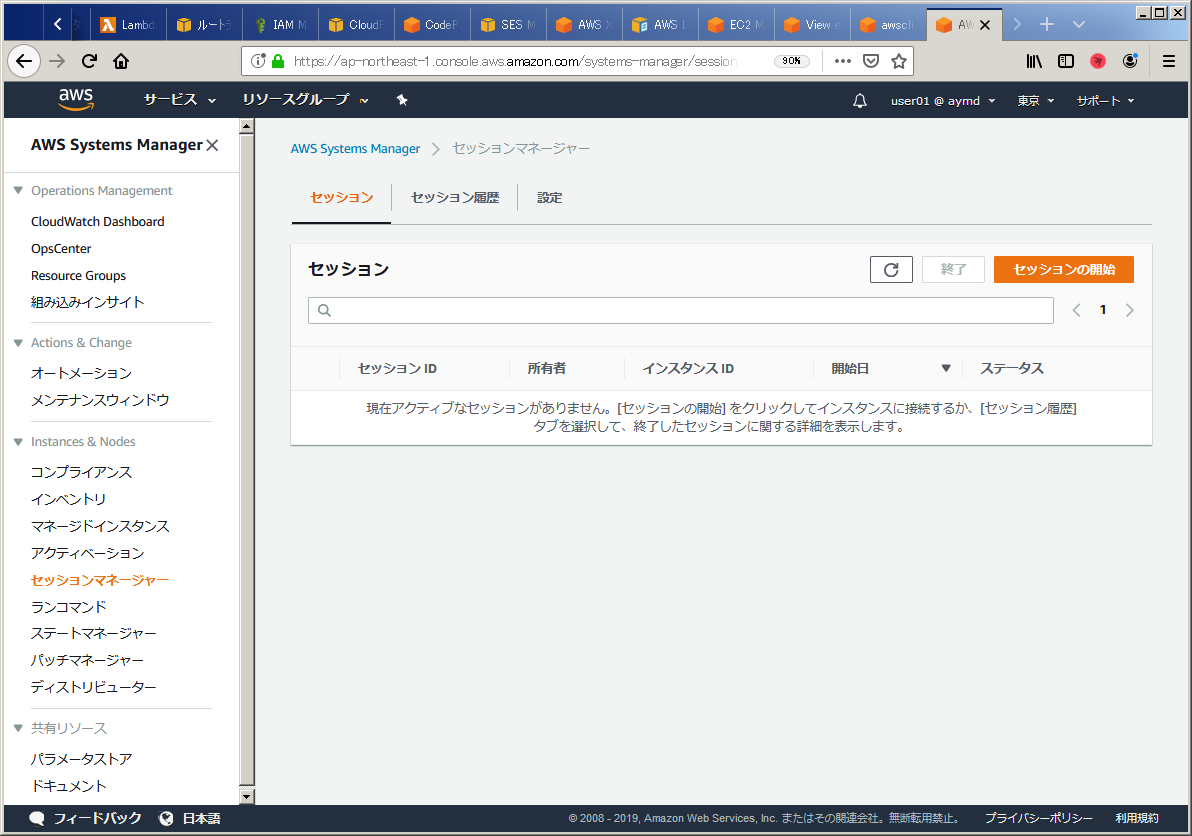Open パラメータストア in sidebar
Screen dimensions: 1192x836
[x=81, y=759]
